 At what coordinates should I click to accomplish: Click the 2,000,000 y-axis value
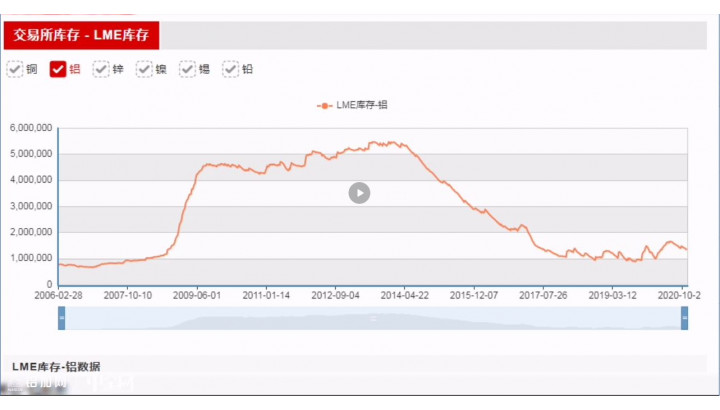[31, 232]
